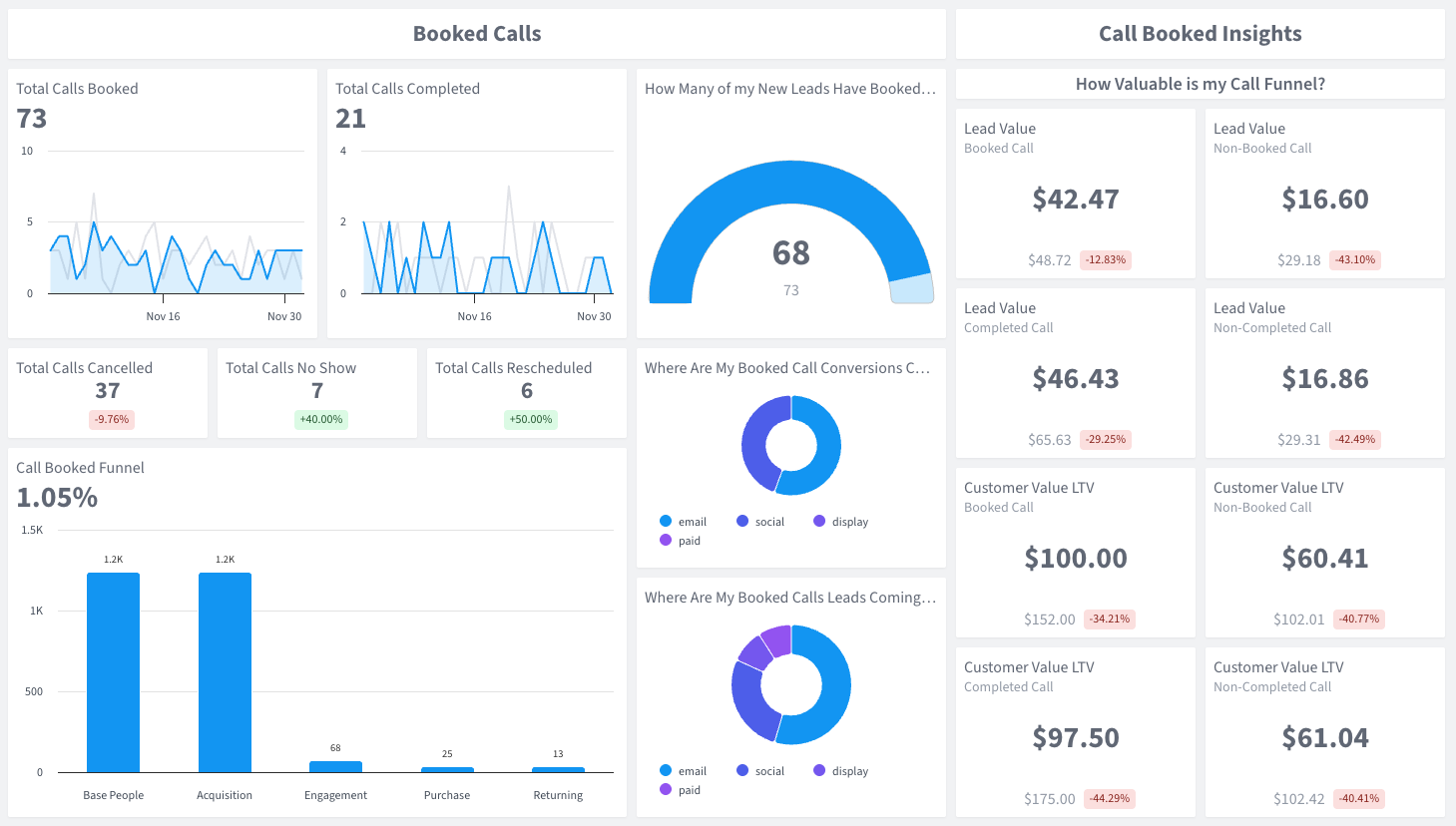Toggle email legend in Booked Call Conversions chart
This screenshot has height=826, width=1456.
[x=683, y=522]
